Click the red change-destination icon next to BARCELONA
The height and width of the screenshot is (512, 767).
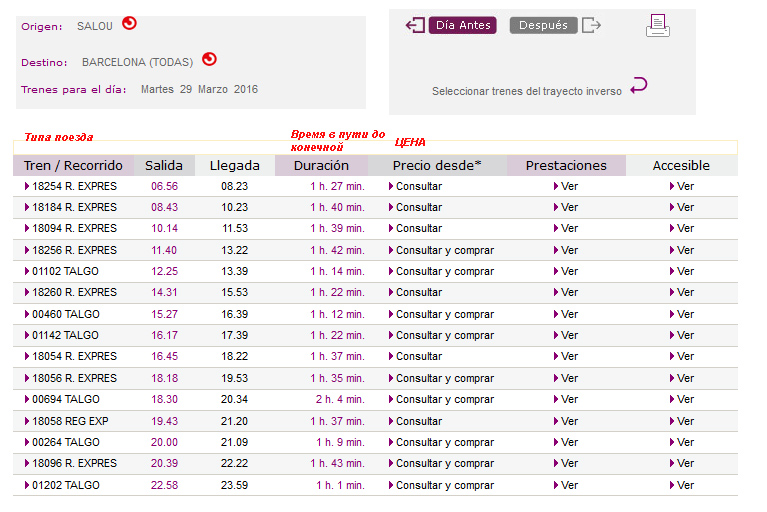click(x=209, y=59)
